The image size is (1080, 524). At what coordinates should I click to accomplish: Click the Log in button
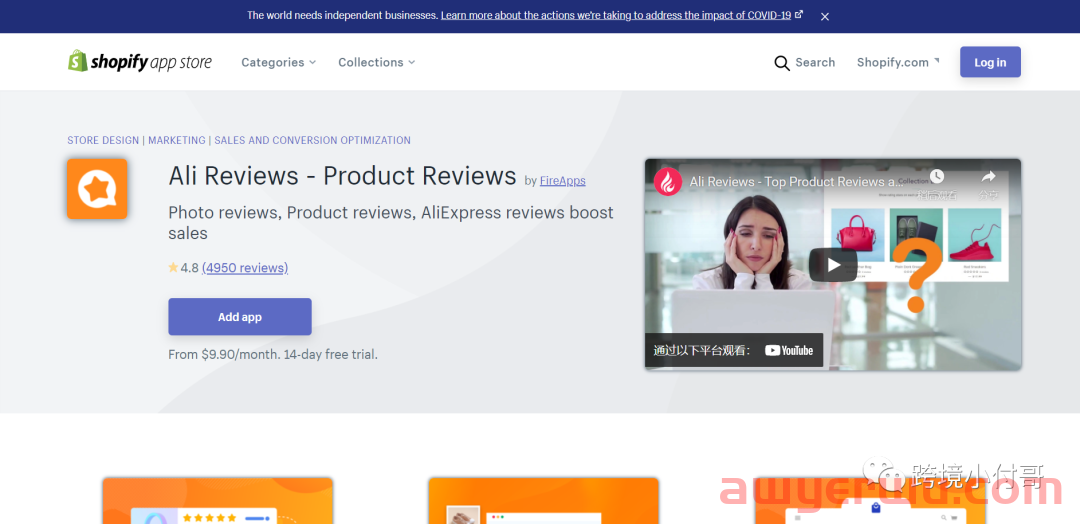tap(990, 62)
